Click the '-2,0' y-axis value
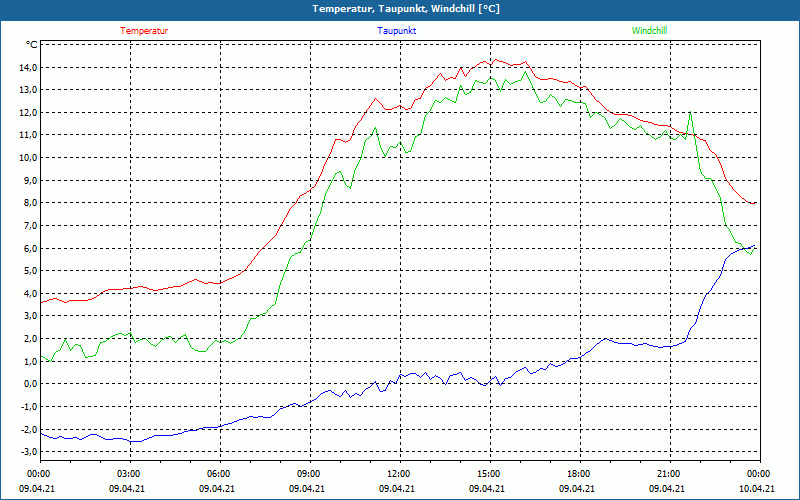 click(29, 429)
